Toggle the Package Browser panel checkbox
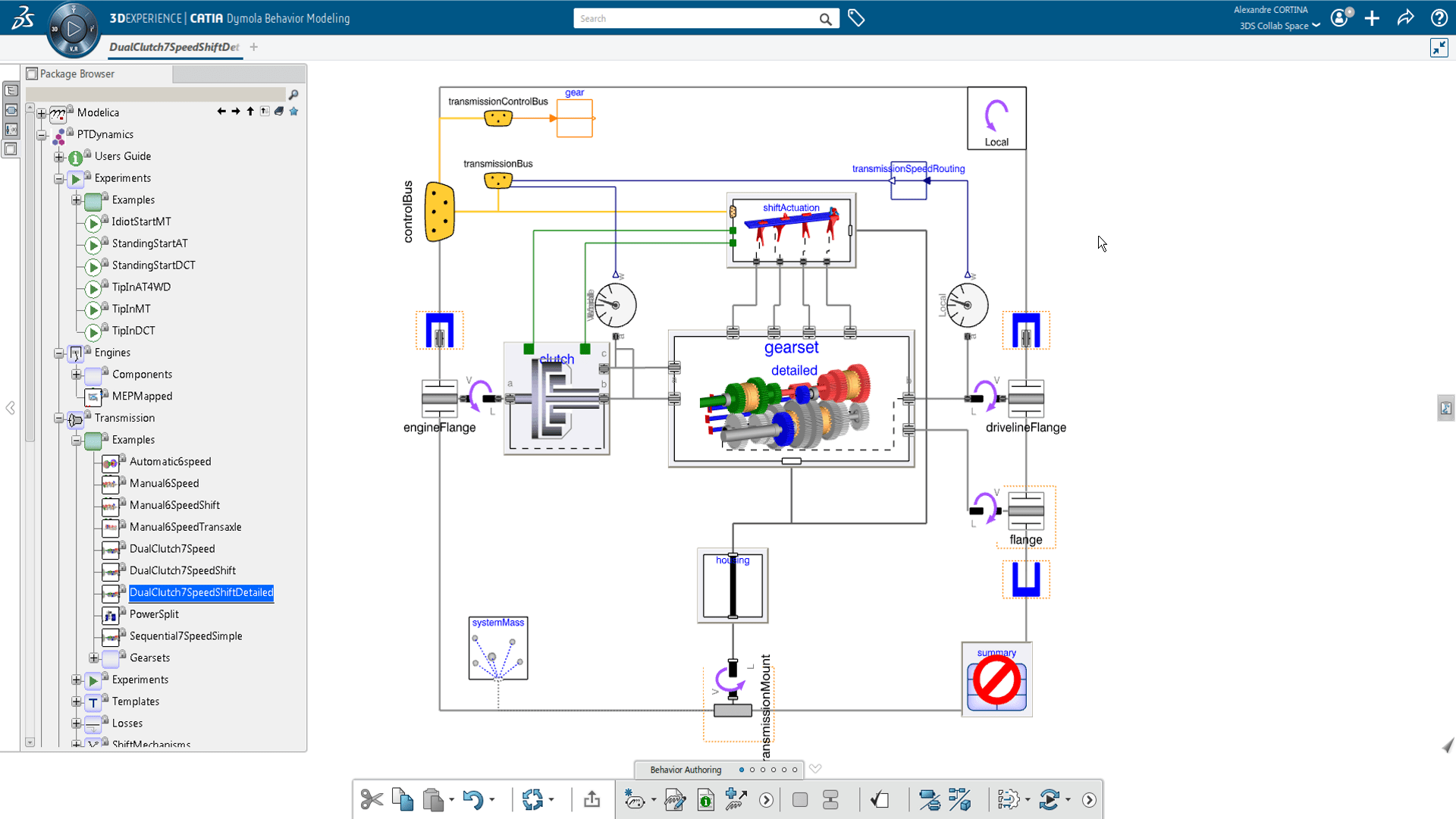This screenshot has width=1456, height=819. (32, 74)
